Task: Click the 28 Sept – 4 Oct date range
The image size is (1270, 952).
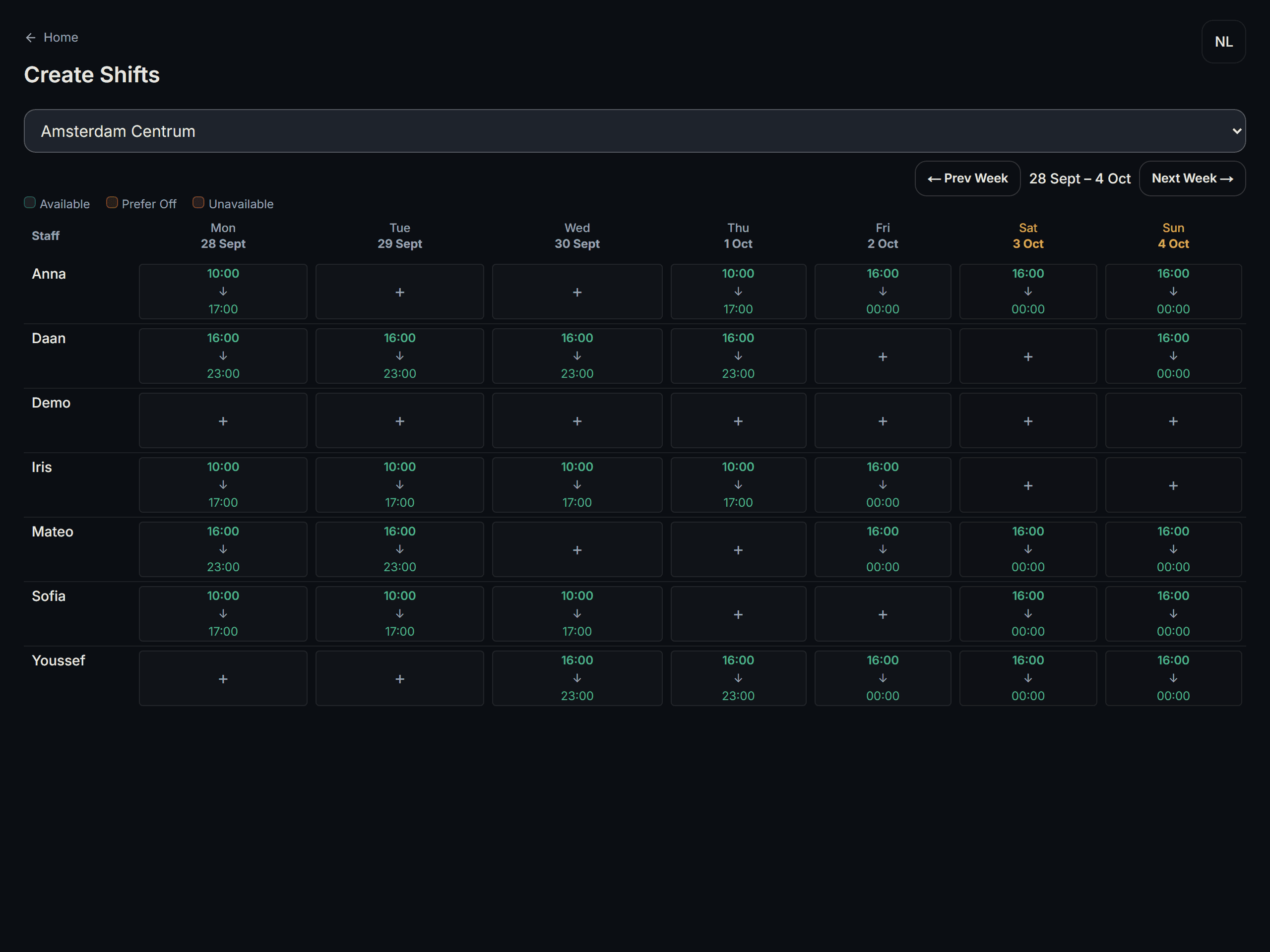Action: 1079,178
